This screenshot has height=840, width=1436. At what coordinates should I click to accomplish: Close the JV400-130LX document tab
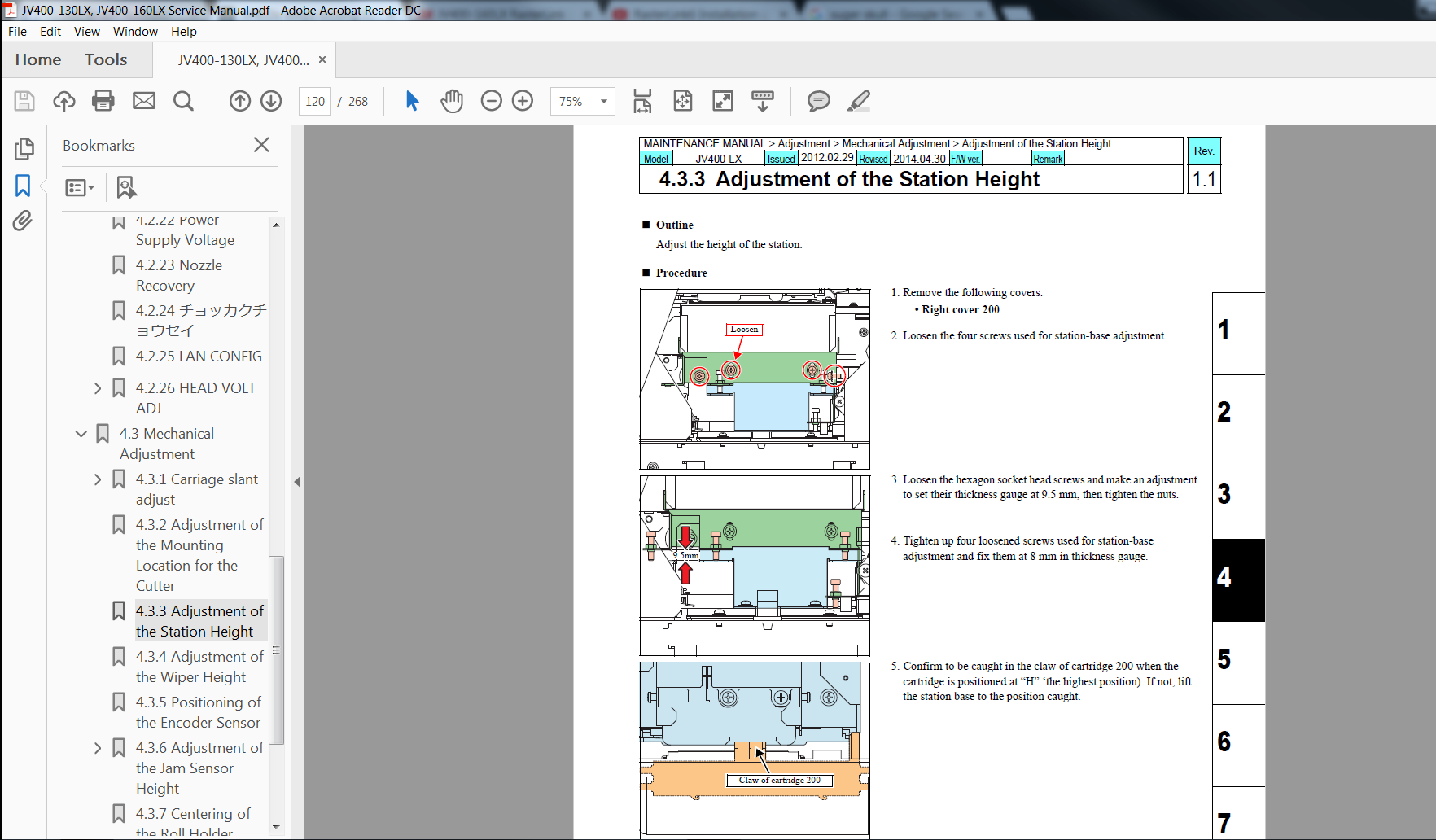(322, 59)
